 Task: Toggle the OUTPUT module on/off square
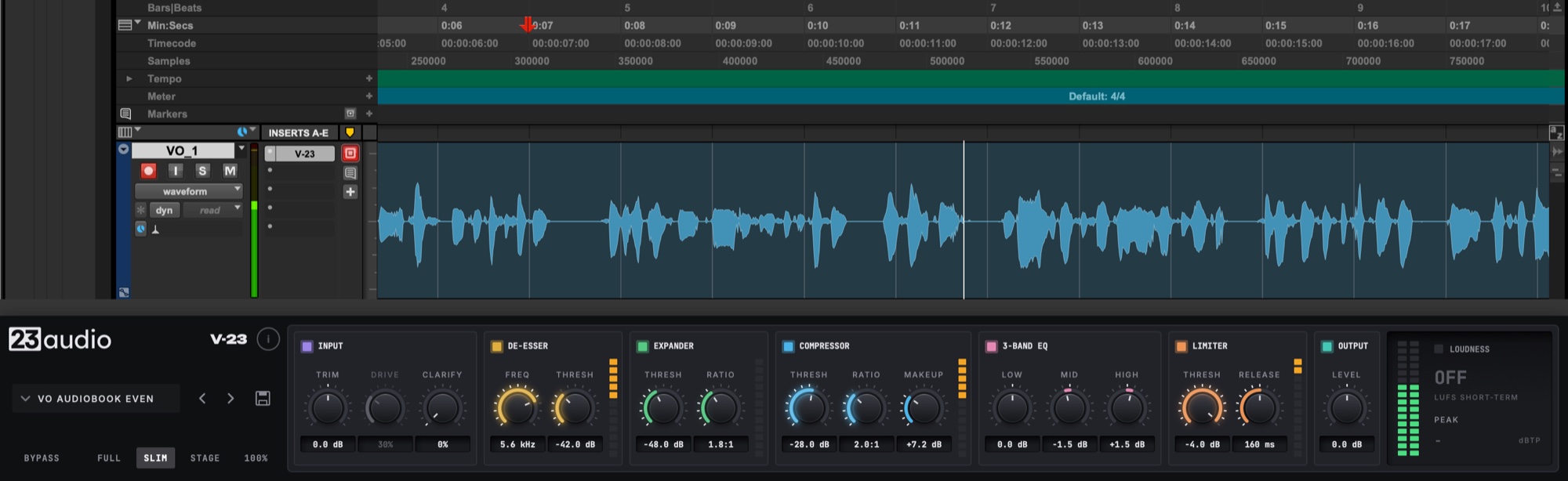1327,346
